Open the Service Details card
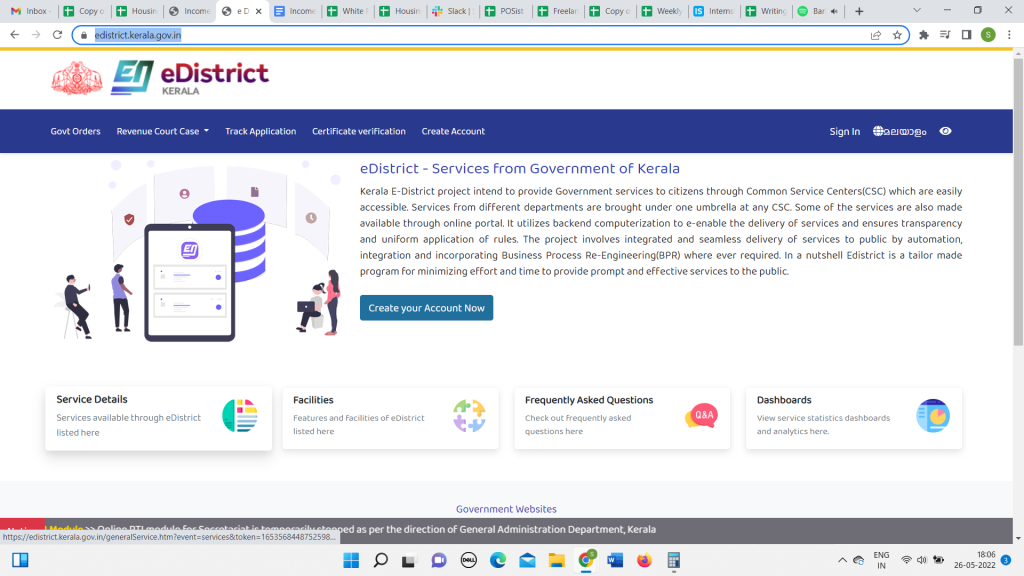 (159, 417)
